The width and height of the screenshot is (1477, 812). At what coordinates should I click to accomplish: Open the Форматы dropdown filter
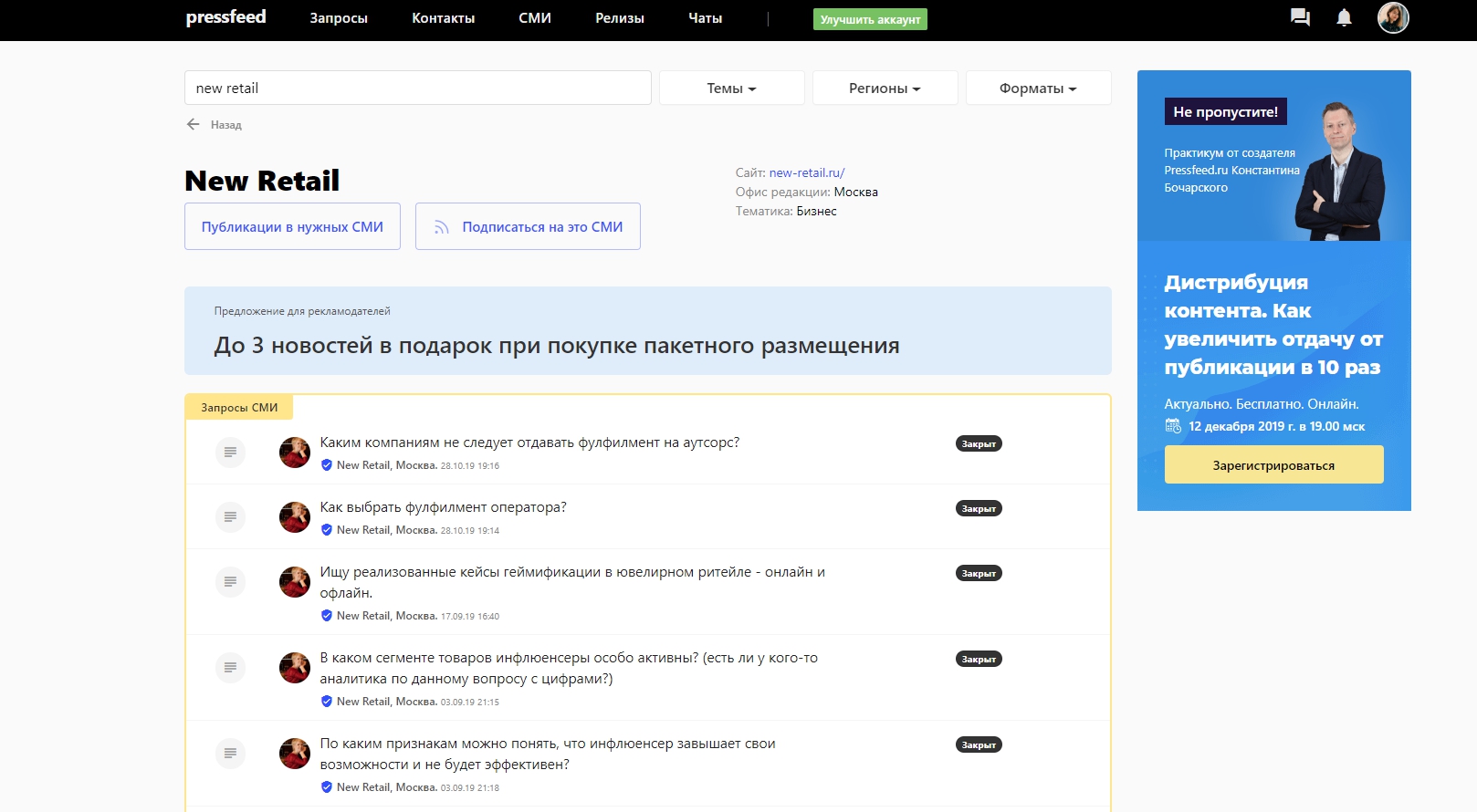1038,88
